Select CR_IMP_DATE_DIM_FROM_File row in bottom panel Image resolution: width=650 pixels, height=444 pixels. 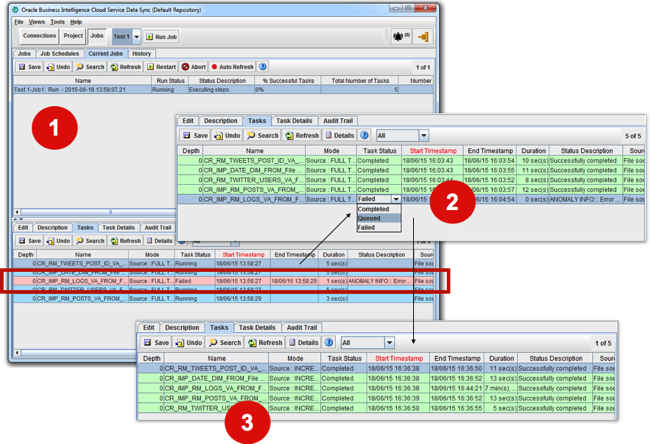pos(376,378)
